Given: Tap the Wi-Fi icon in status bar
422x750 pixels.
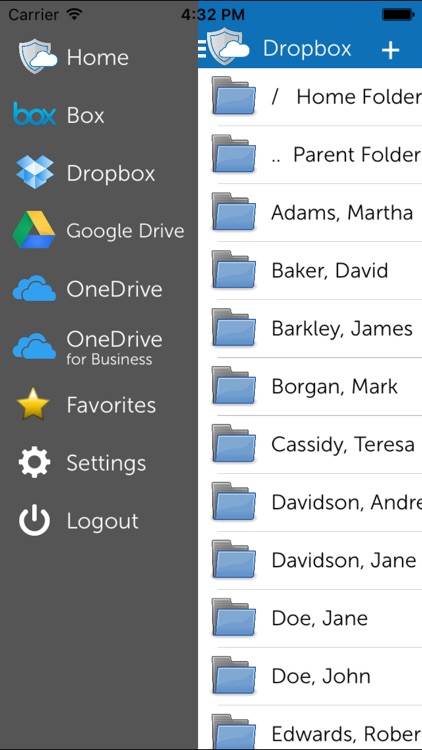Looking at the screenshot, I should click(74, 14).
